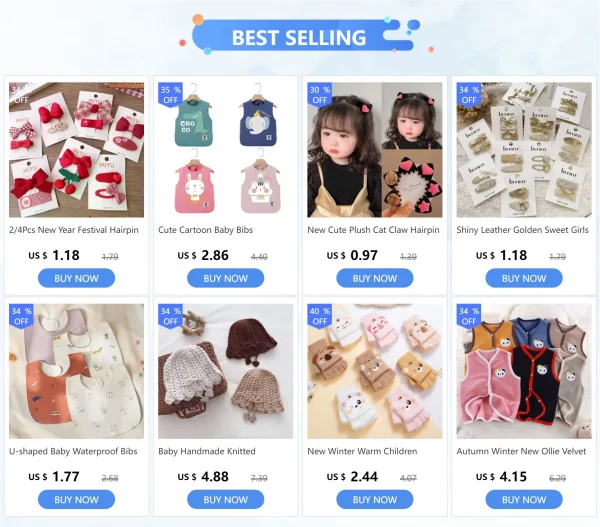Buy the New Winter Warm Children gloves
This screenshot has width=600, height=527.
coord(375,500)
